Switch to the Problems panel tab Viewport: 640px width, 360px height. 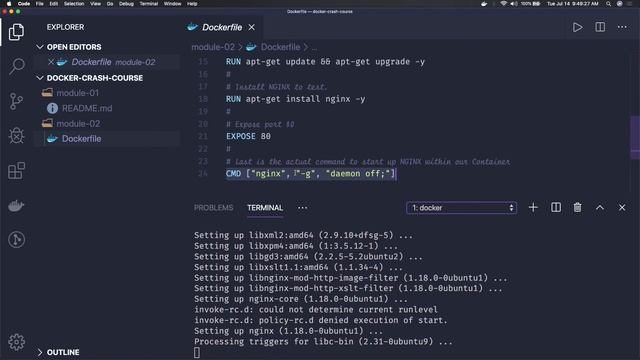pyautogui.click(x=213, y=208)
